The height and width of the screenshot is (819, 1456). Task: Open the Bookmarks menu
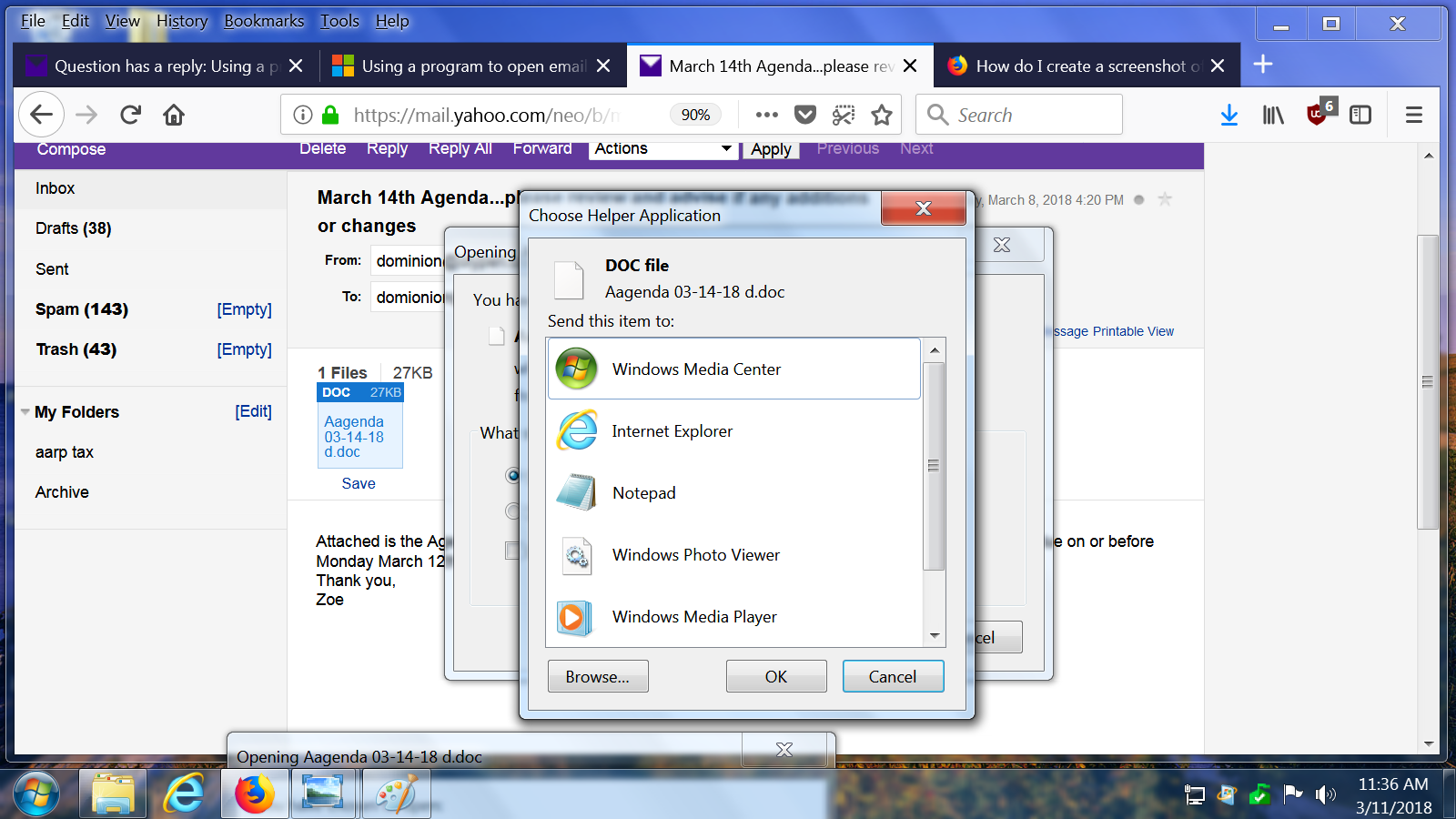pos(264,21)
